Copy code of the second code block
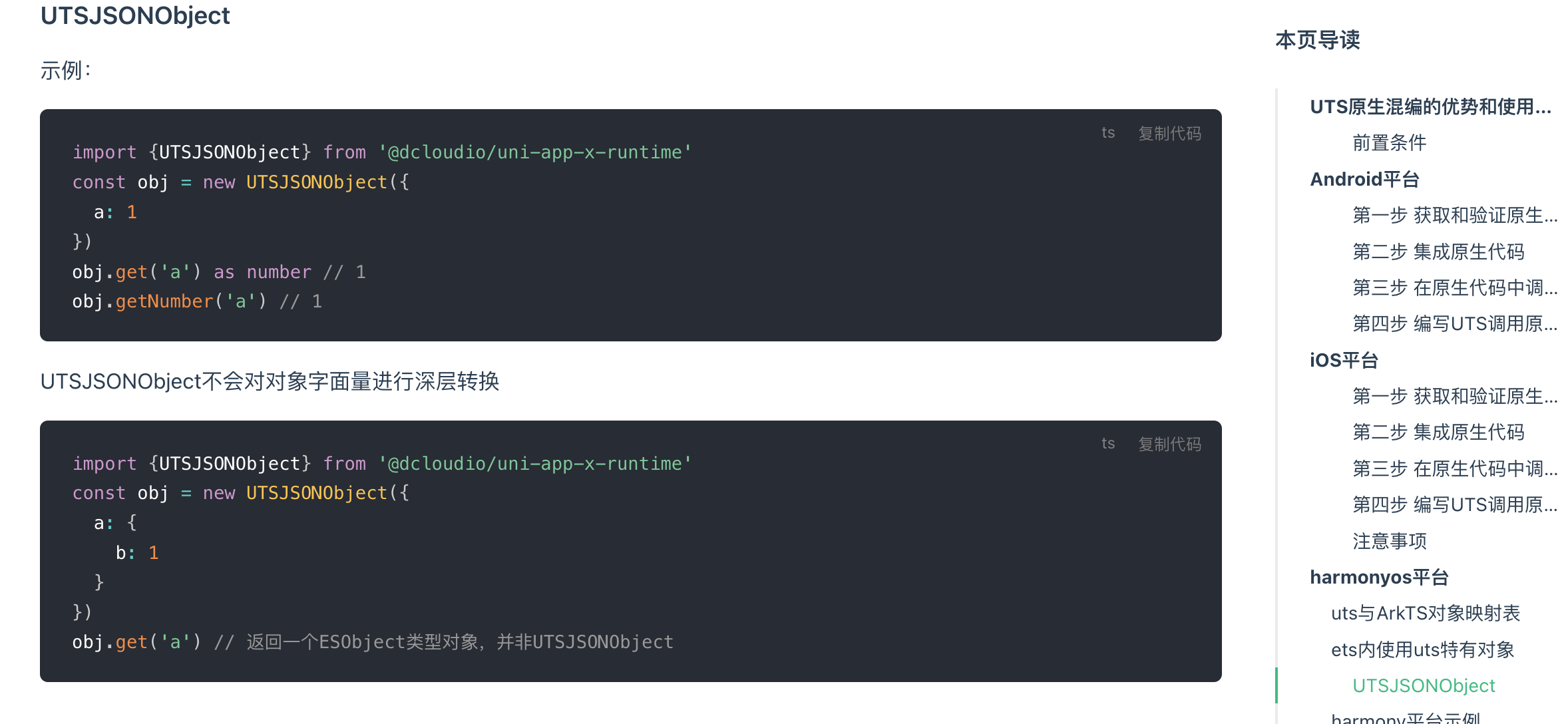This screenshot has width=1568, height=724. (x=1169, y=445)
